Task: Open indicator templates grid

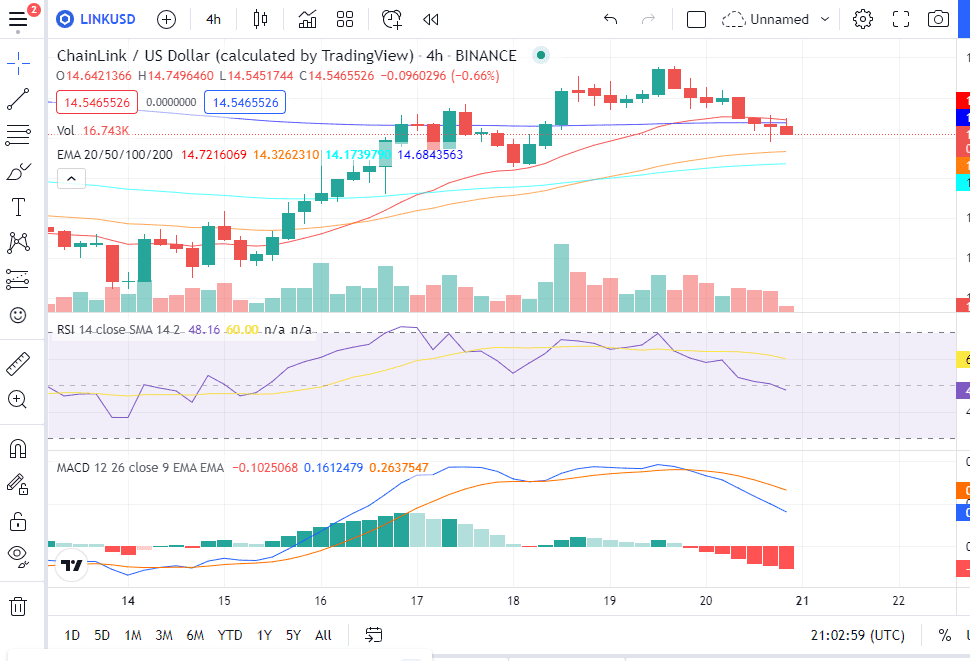Action: [x=345, y=20]
